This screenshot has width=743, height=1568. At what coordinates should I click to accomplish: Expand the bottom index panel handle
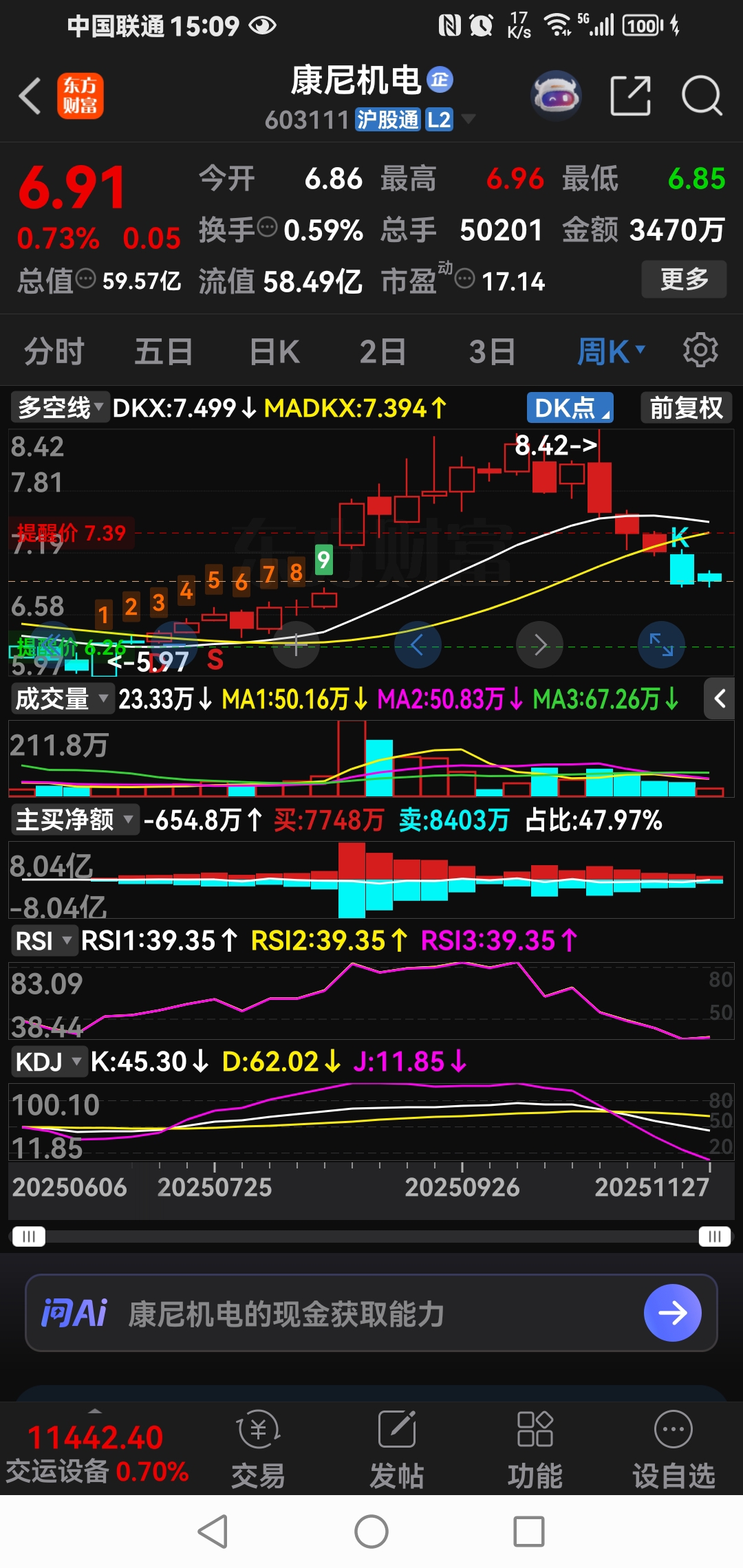95,1411
